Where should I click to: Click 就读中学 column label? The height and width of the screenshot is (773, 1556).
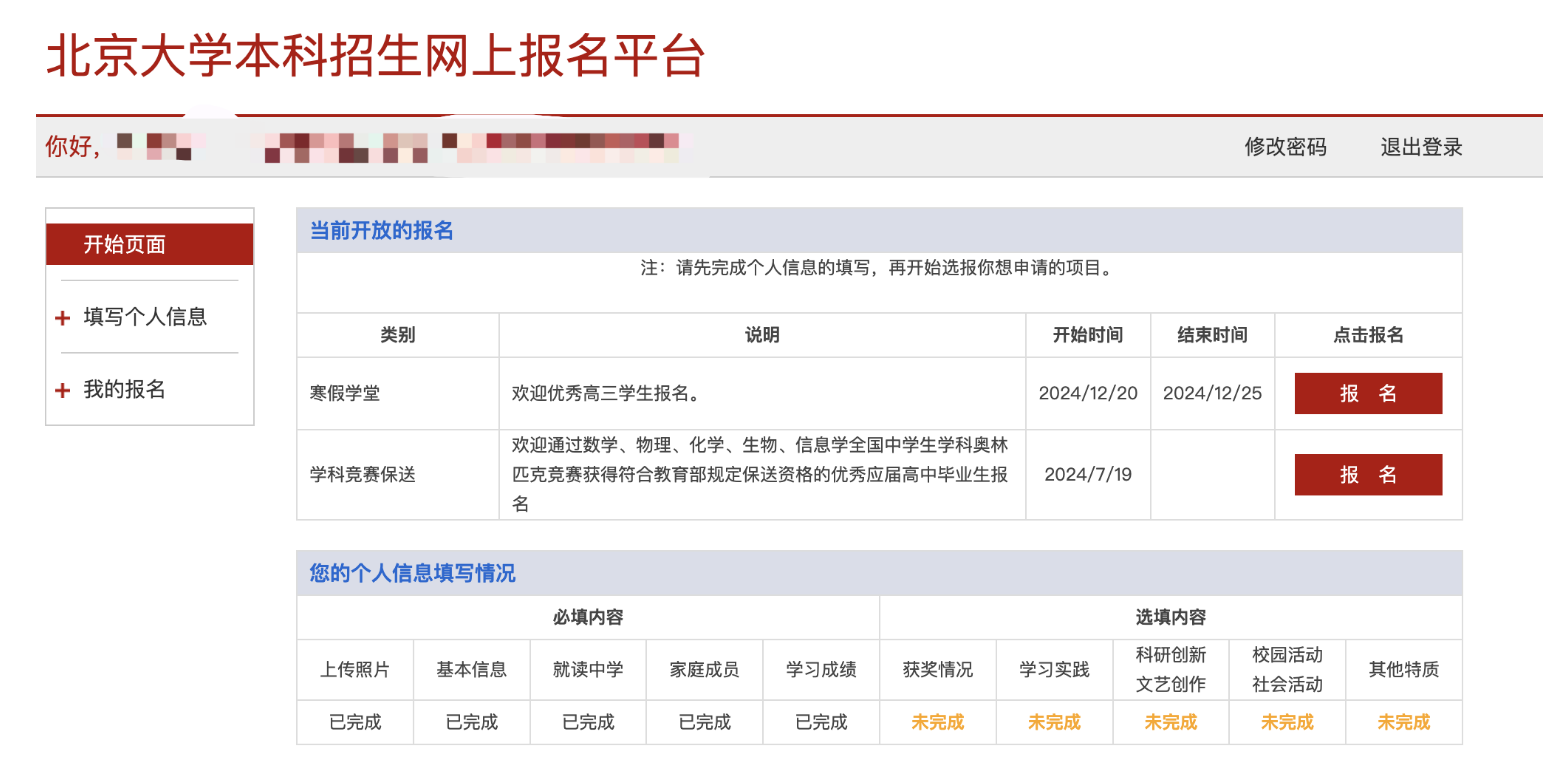pos(588,669)
